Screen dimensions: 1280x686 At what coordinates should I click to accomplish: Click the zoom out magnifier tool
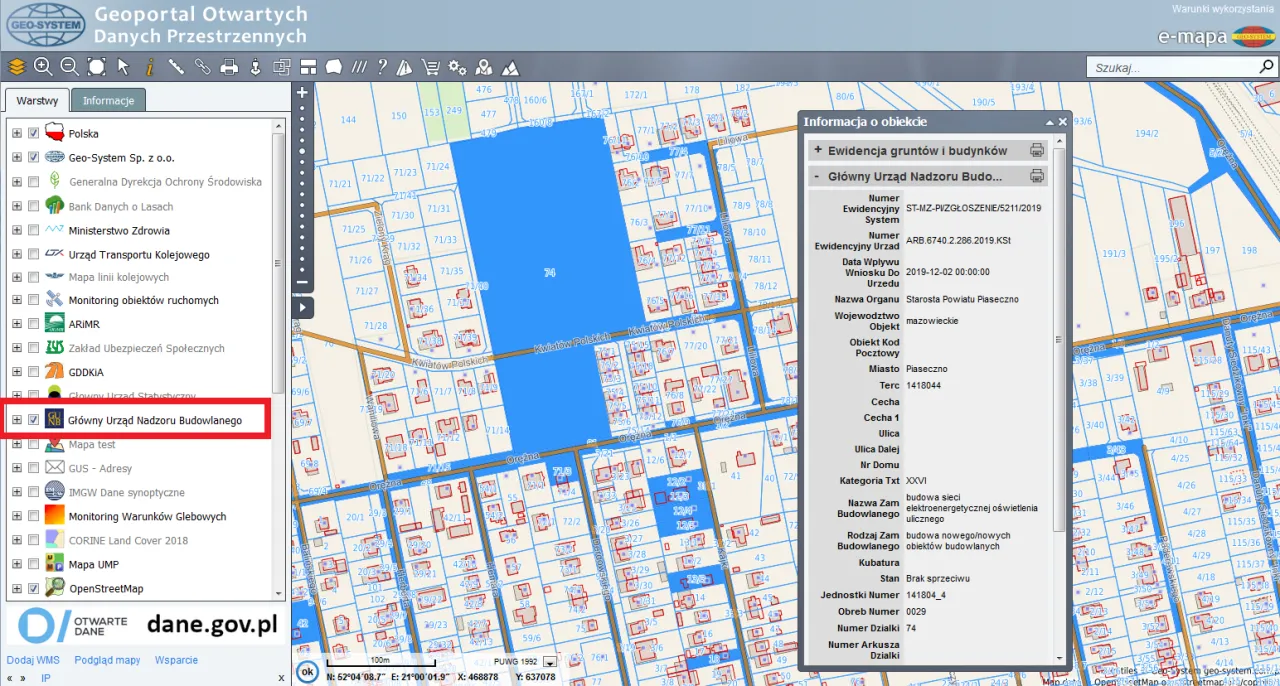pyautogui.click(x=69, y=67)
